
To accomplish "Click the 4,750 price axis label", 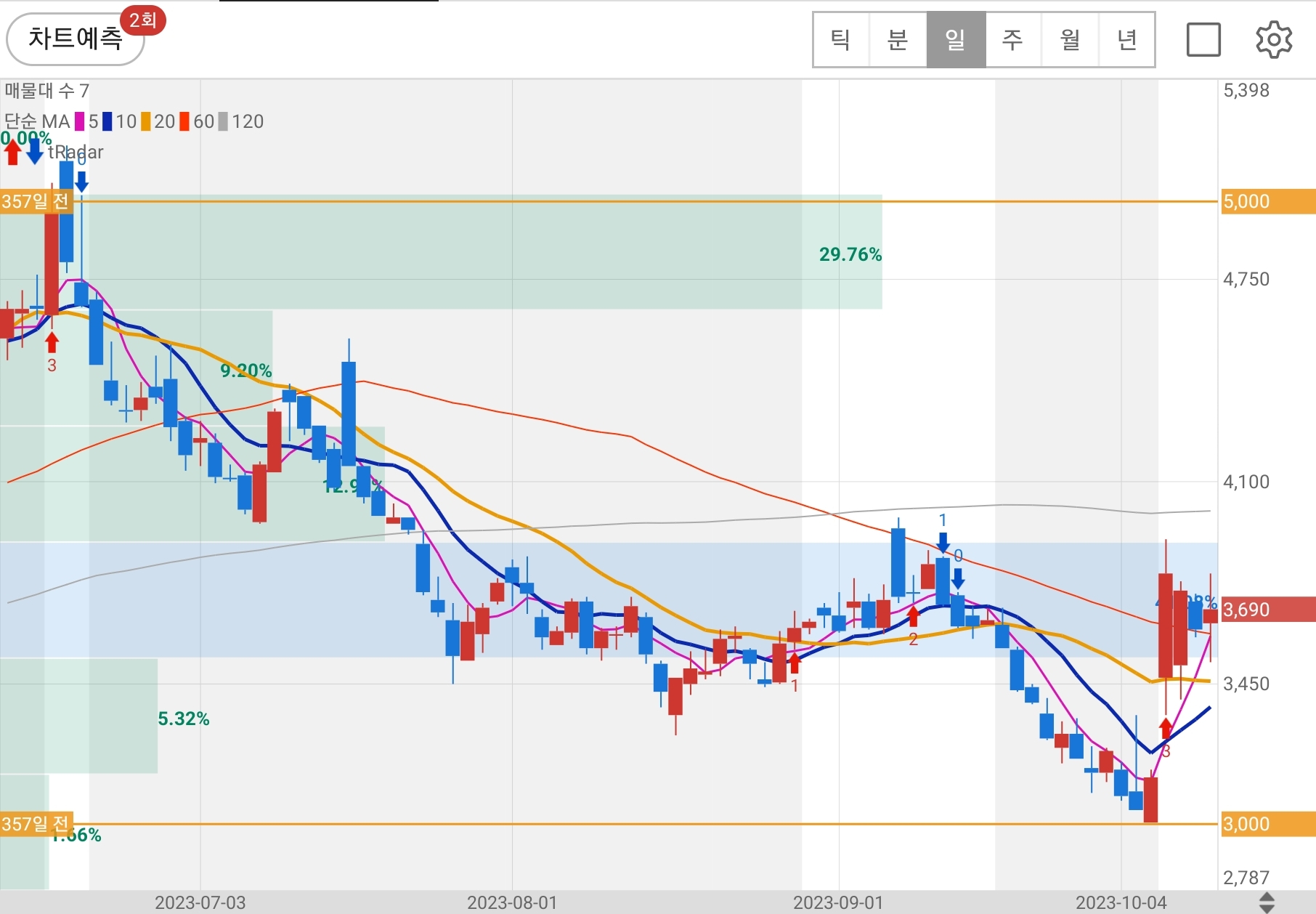I will 1246,279.
